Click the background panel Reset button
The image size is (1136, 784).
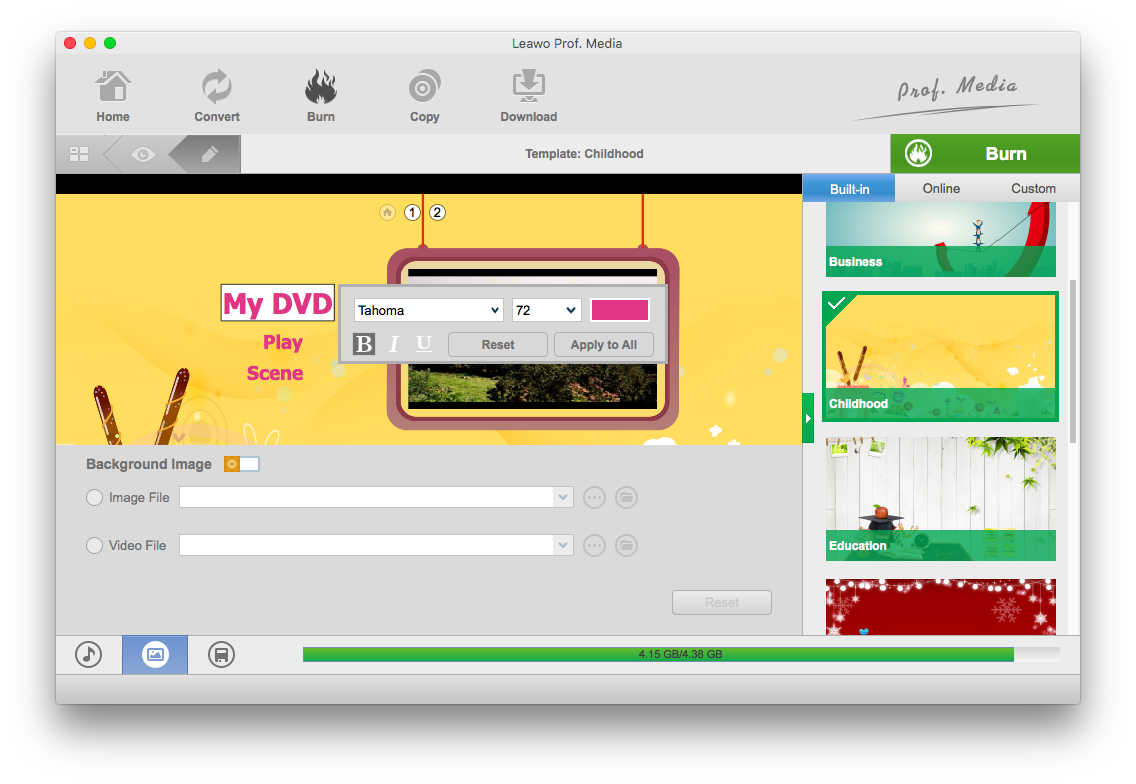click(722, 602)
